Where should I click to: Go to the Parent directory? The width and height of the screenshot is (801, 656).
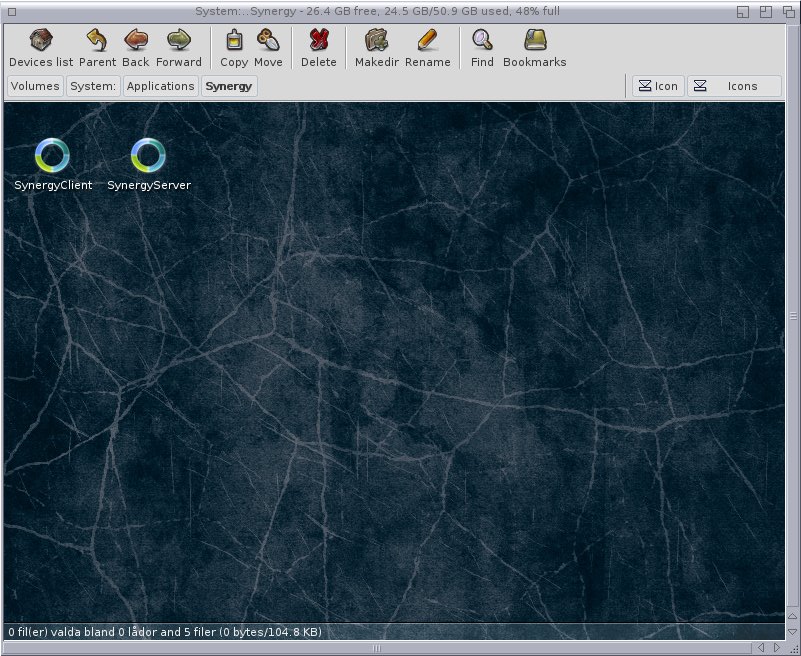[x=97, y=48]
